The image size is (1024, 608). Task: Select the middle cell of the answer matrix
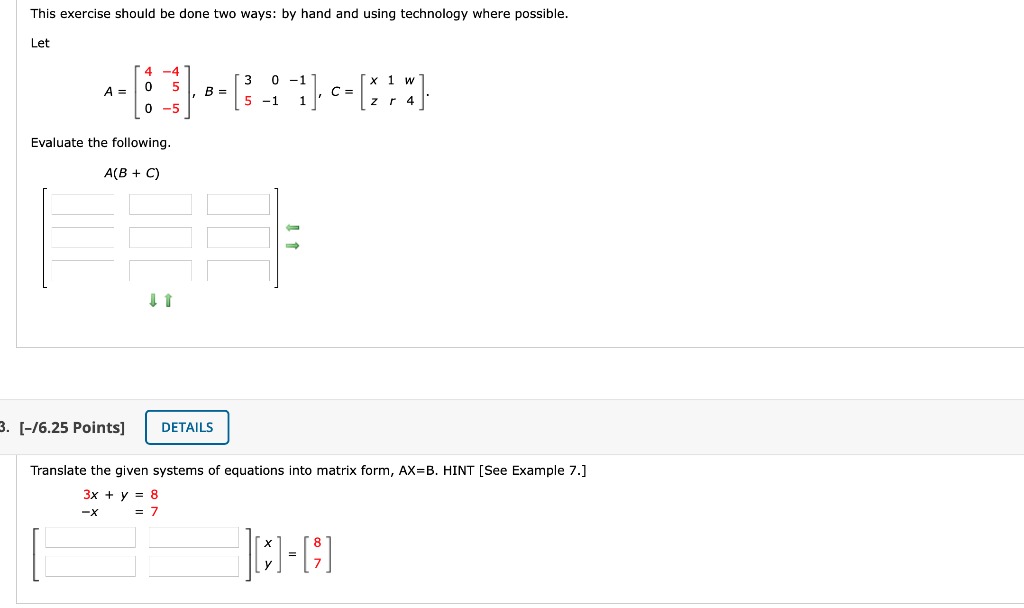[160, 237]
